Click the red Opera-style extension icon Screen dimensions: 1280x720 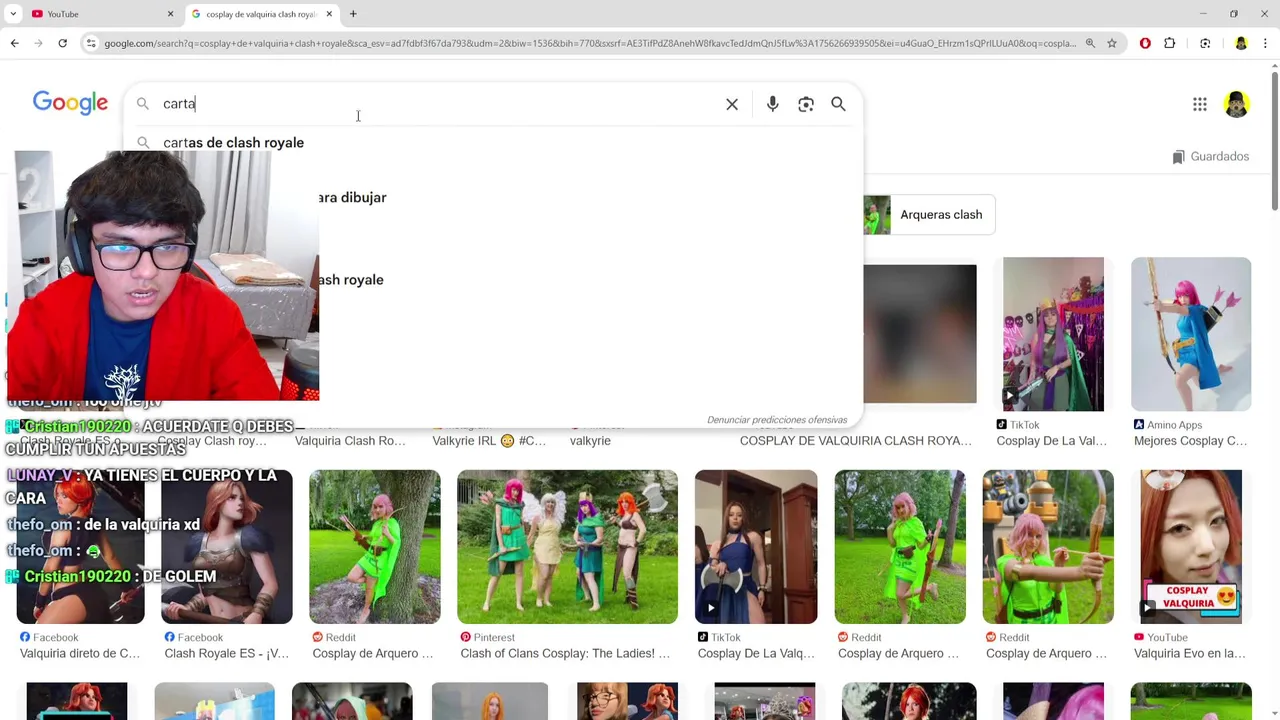pos(1145,43)
